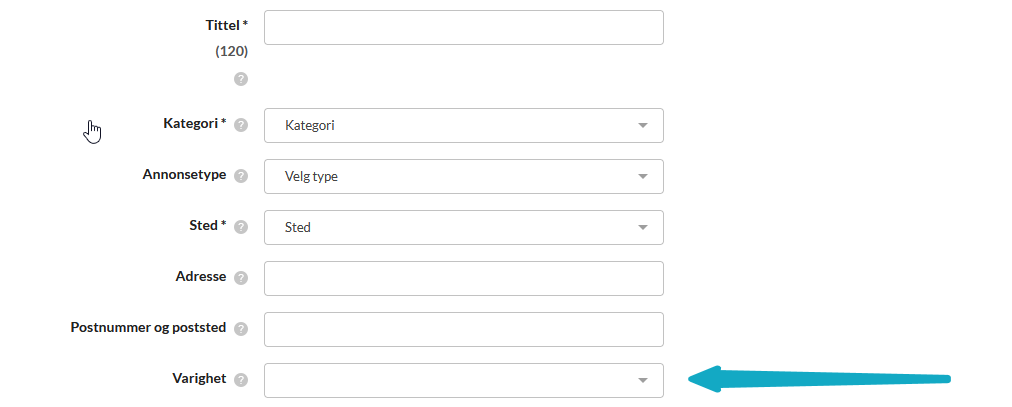Image resolution: width=1012 pixels, height=407 pixels.
Task: Click the help icon below Tittel
Action: click(x=241, y=79)
